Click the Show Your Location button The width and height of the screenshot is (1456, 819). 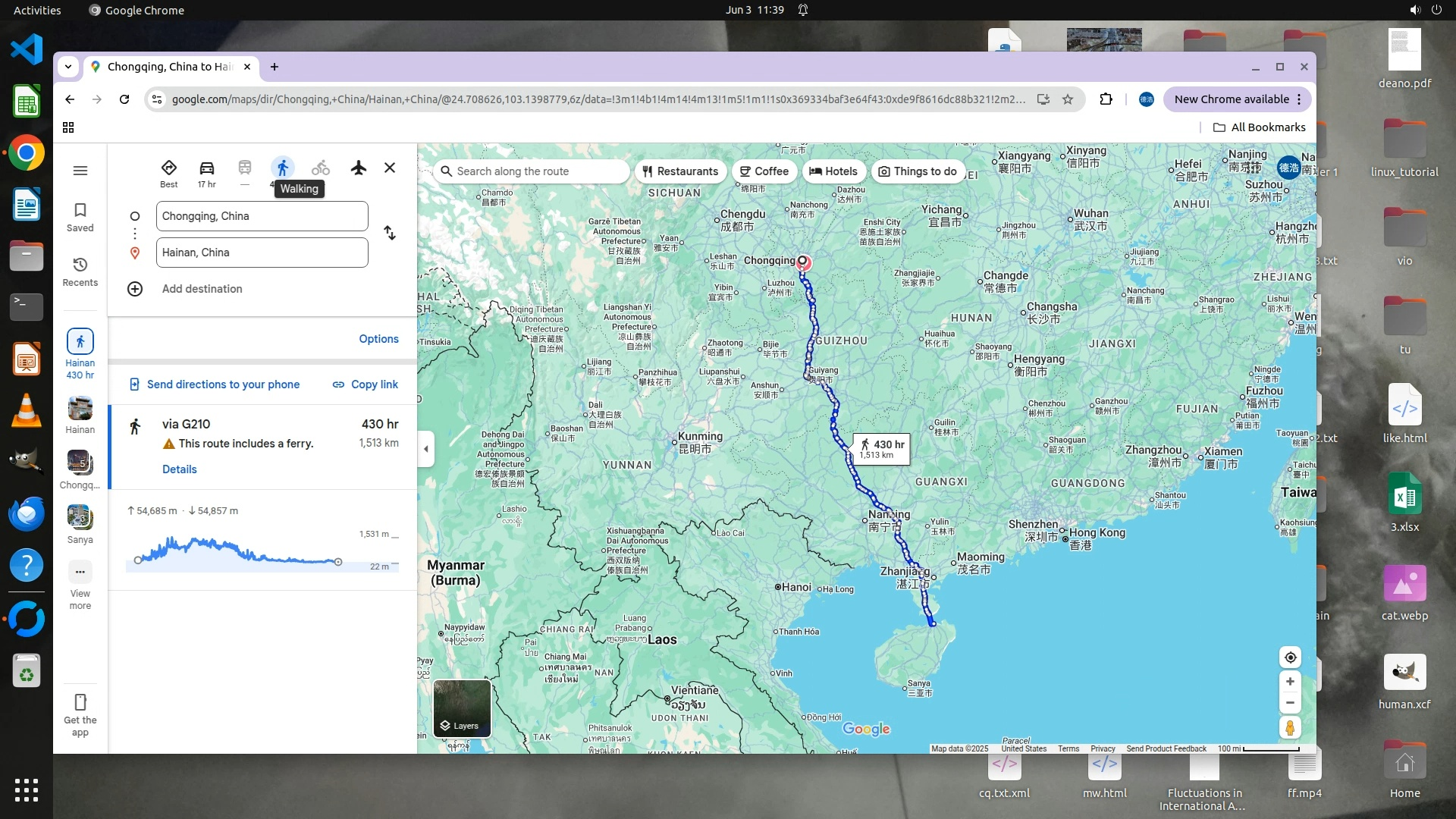[x=1290, y=657]
